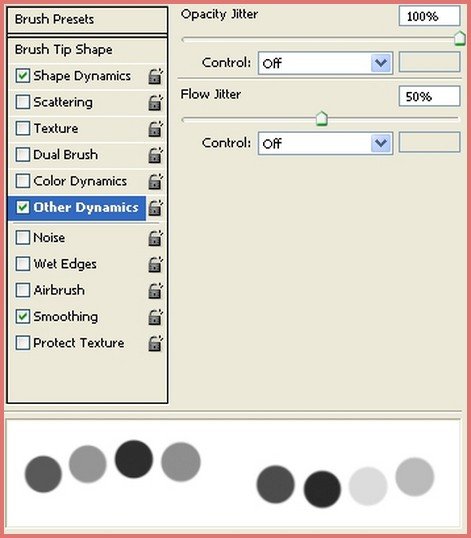Open Brush Presets section

[x=87, y=20]
